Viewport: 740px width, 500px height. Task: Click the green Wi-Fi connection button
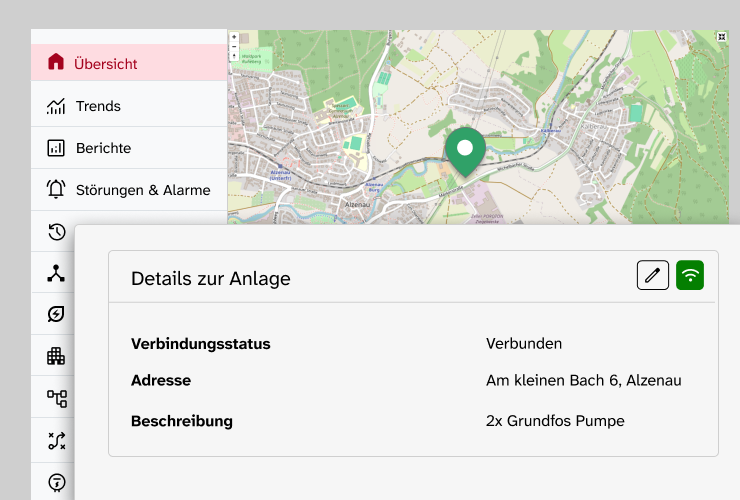coord(690,275)
